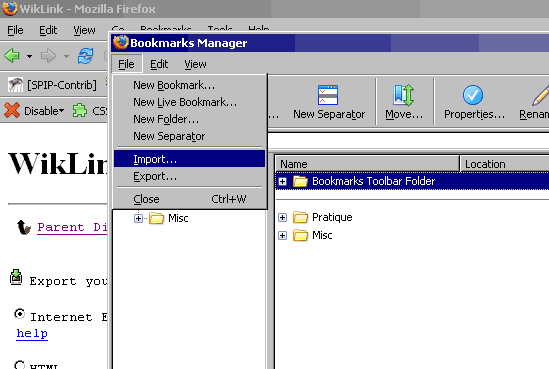Click the Properties... checkmark toolbar icon
Viewport: 549px width, 369px height.
coord(474,102)
